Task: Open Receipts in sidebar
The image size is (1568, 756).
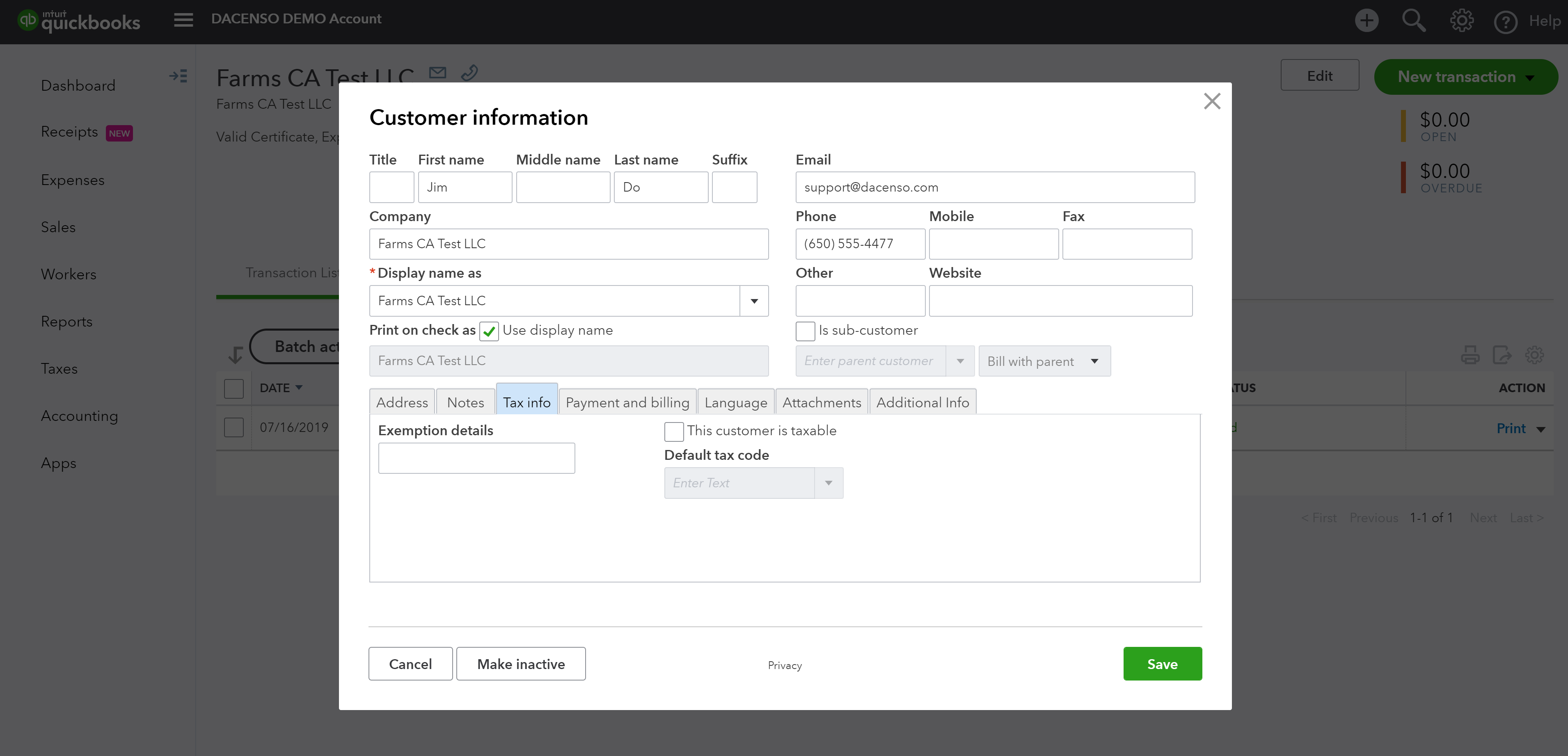Action: tap(69, 132)
